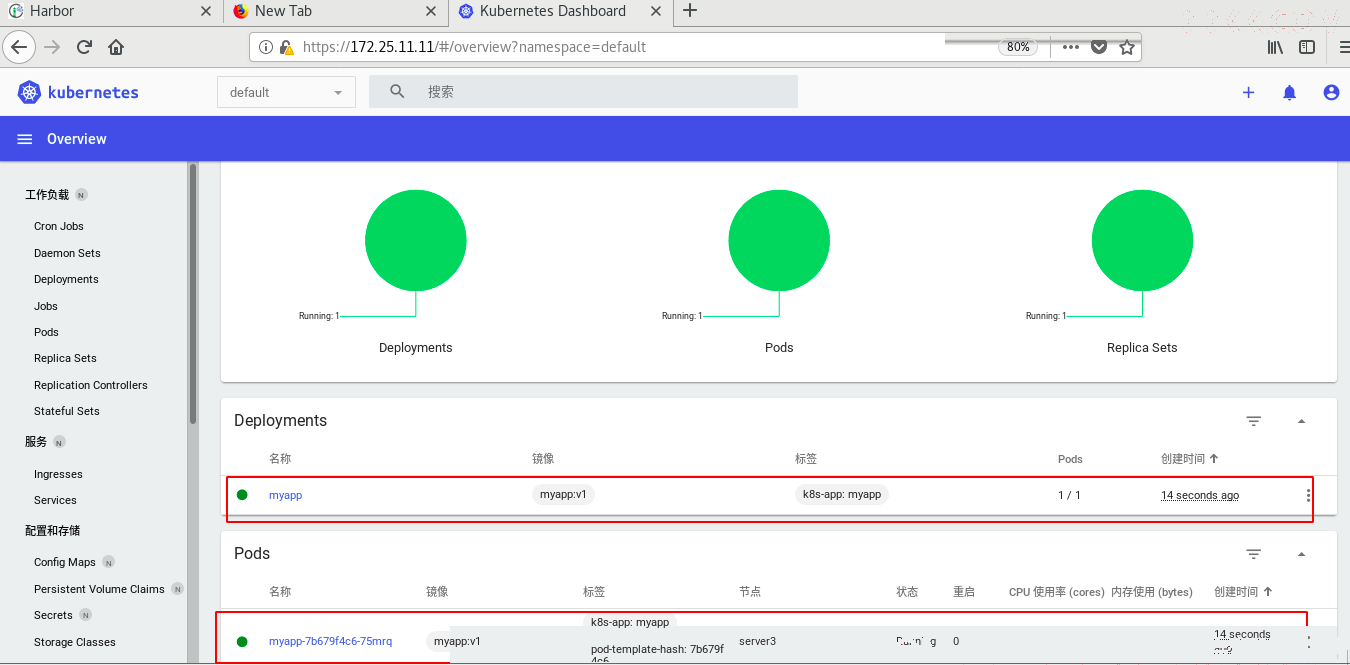Collapse the Deployments card
The image size is (1350, 665).
(x=1301, y=421)
